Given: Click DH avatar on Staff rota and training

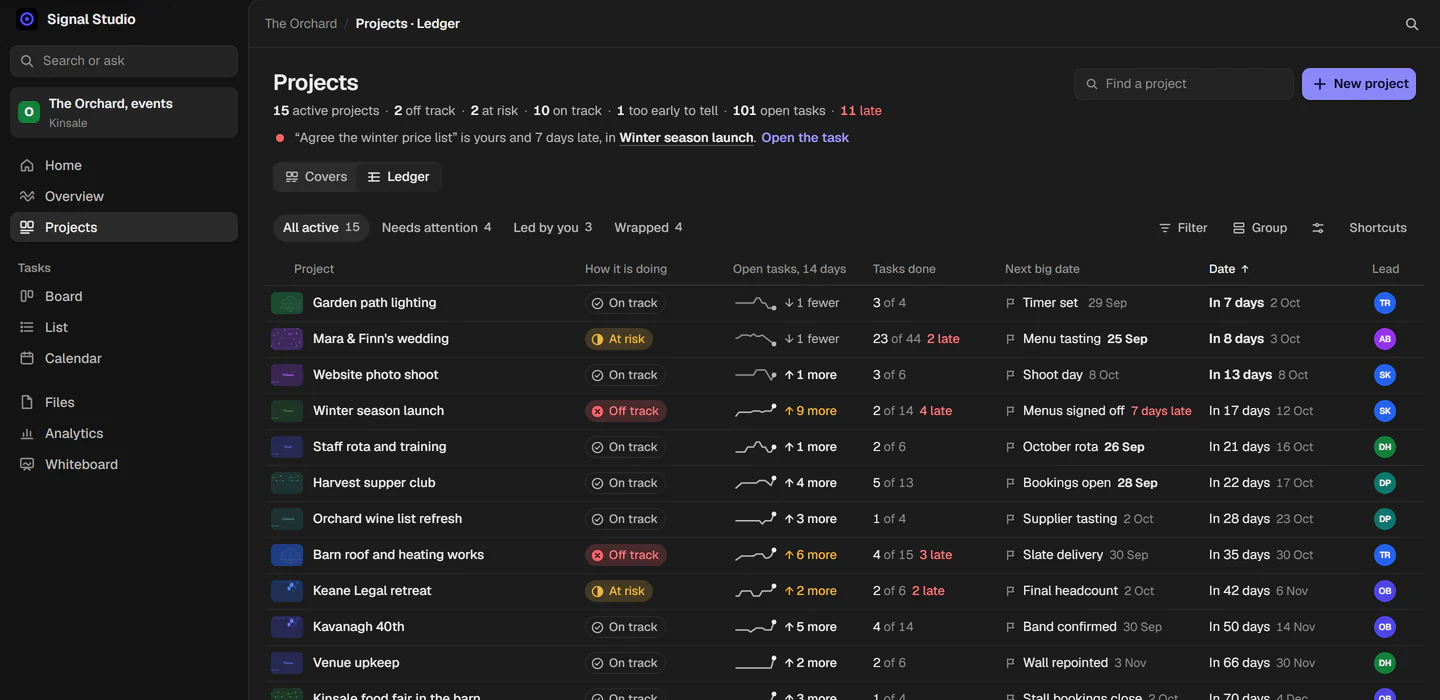Looking at the screenshot, I should 1385,447.
